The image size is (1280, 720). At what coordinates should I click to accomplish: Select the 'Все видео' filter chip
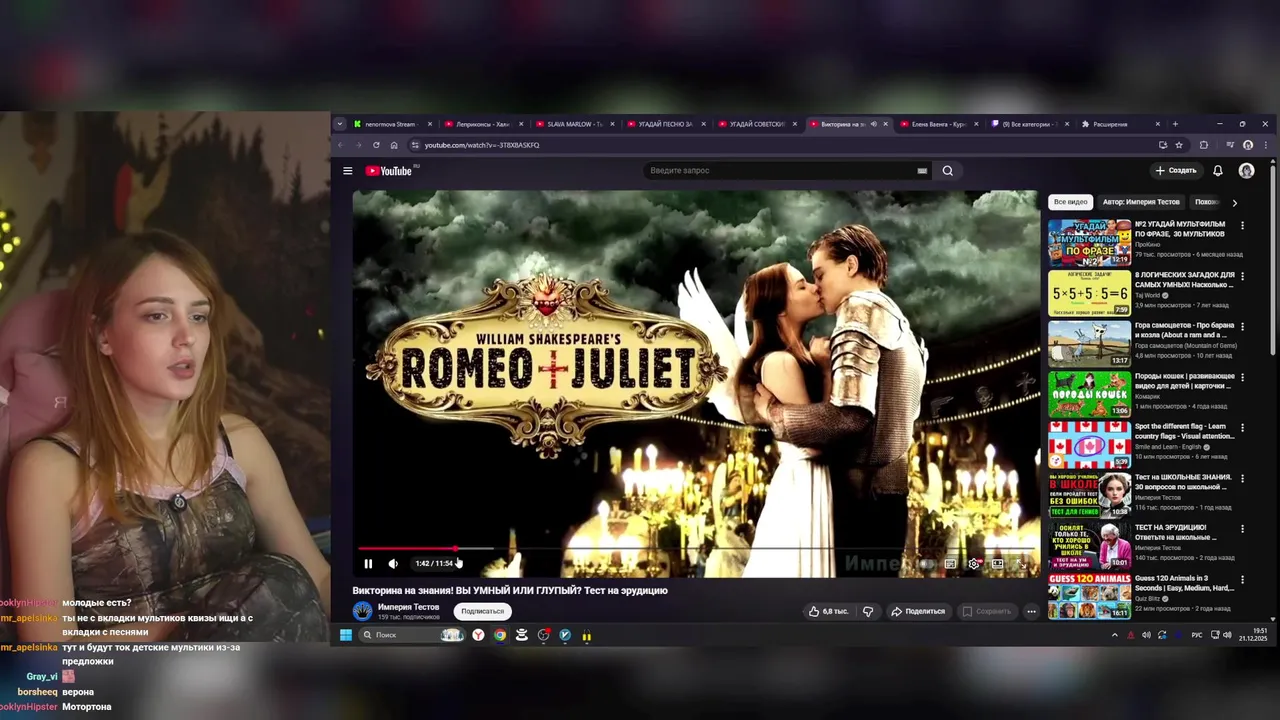1070,202
